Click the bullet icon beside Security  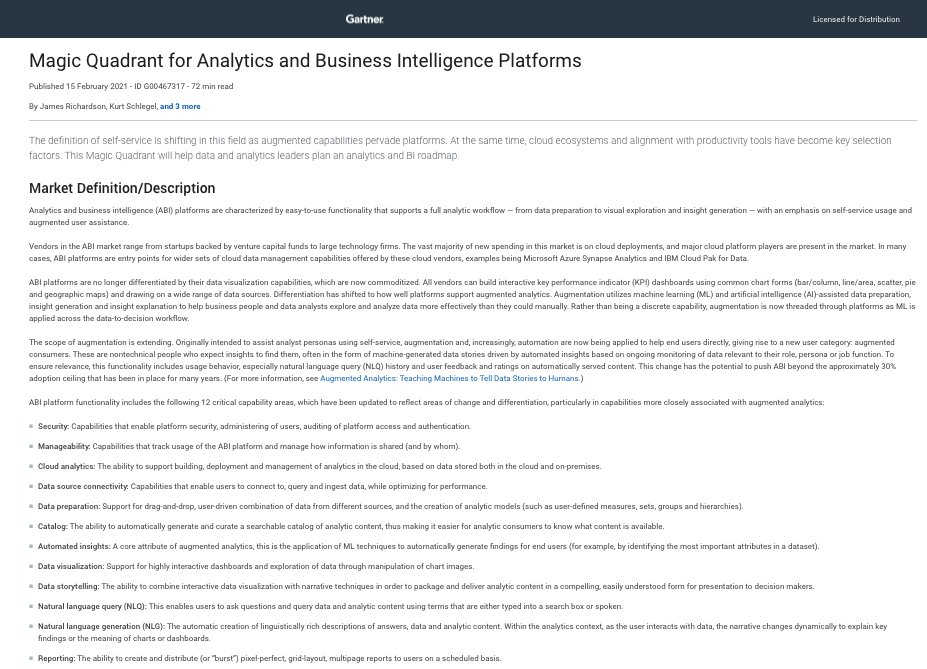(x=31, y=426)
